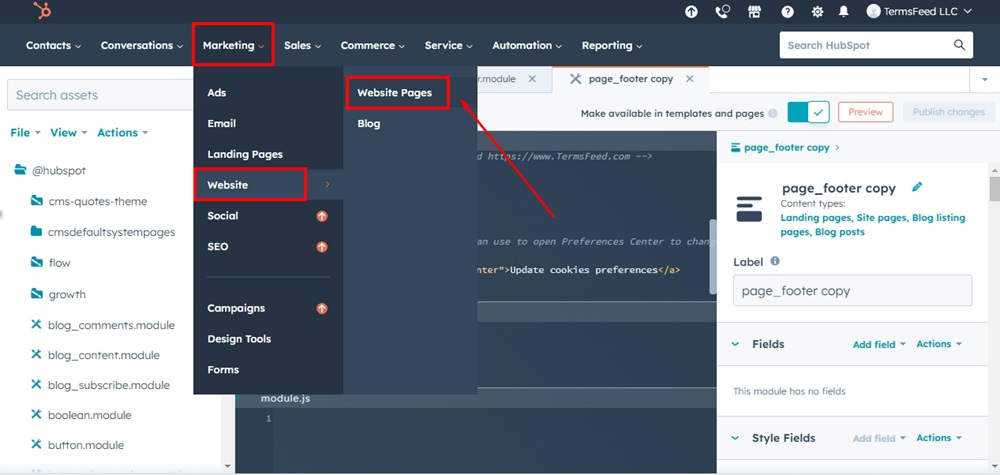Open the Conversations dropdown menu
The height and width of the screenshot is (475, 1000).
[x=142, y=45]
